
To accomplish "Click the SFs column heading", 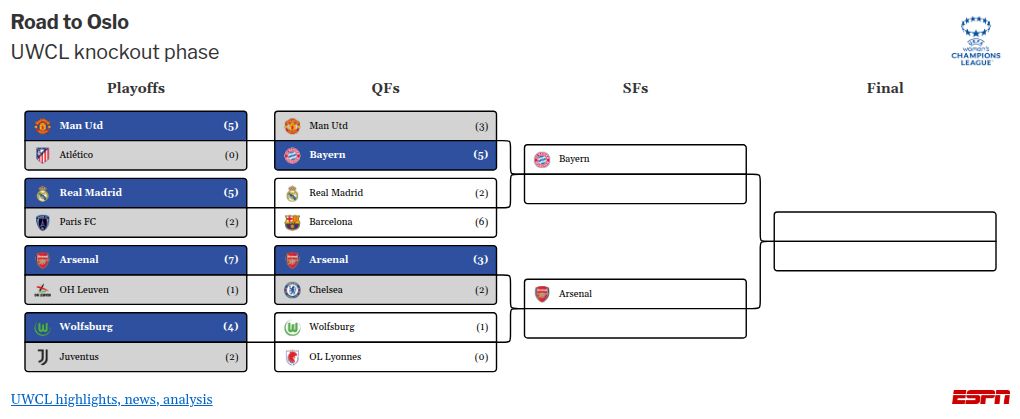I will pyautogui.click(x=635, y=88).
